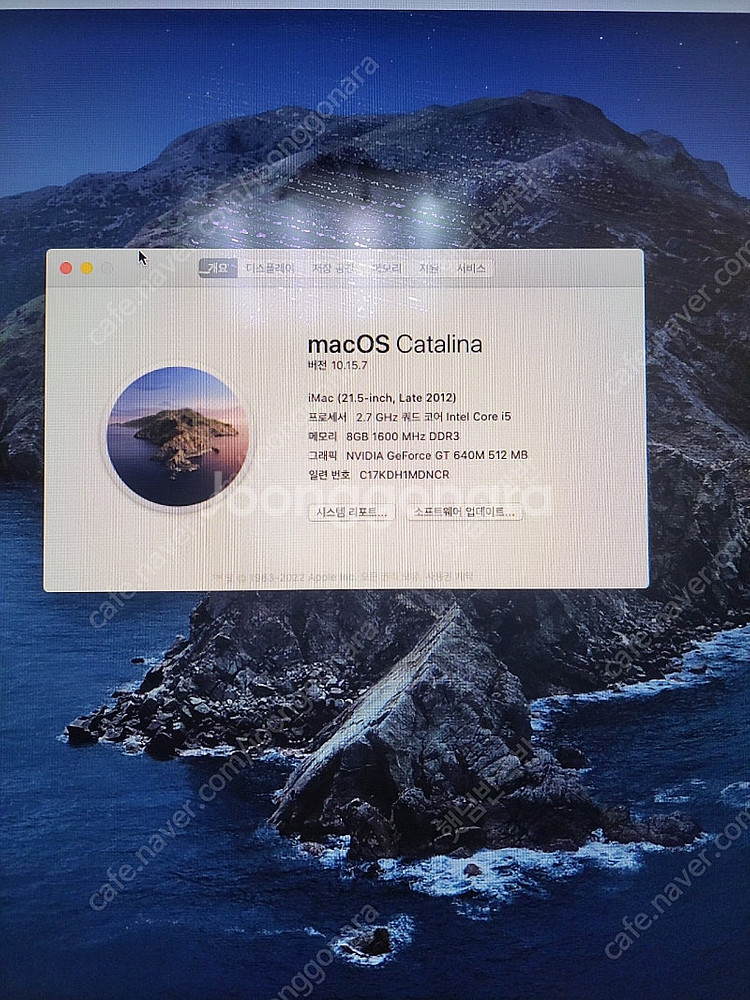The image size is (750, 1000).
Task: Select the 개요 tab
Action: point(217,268)
